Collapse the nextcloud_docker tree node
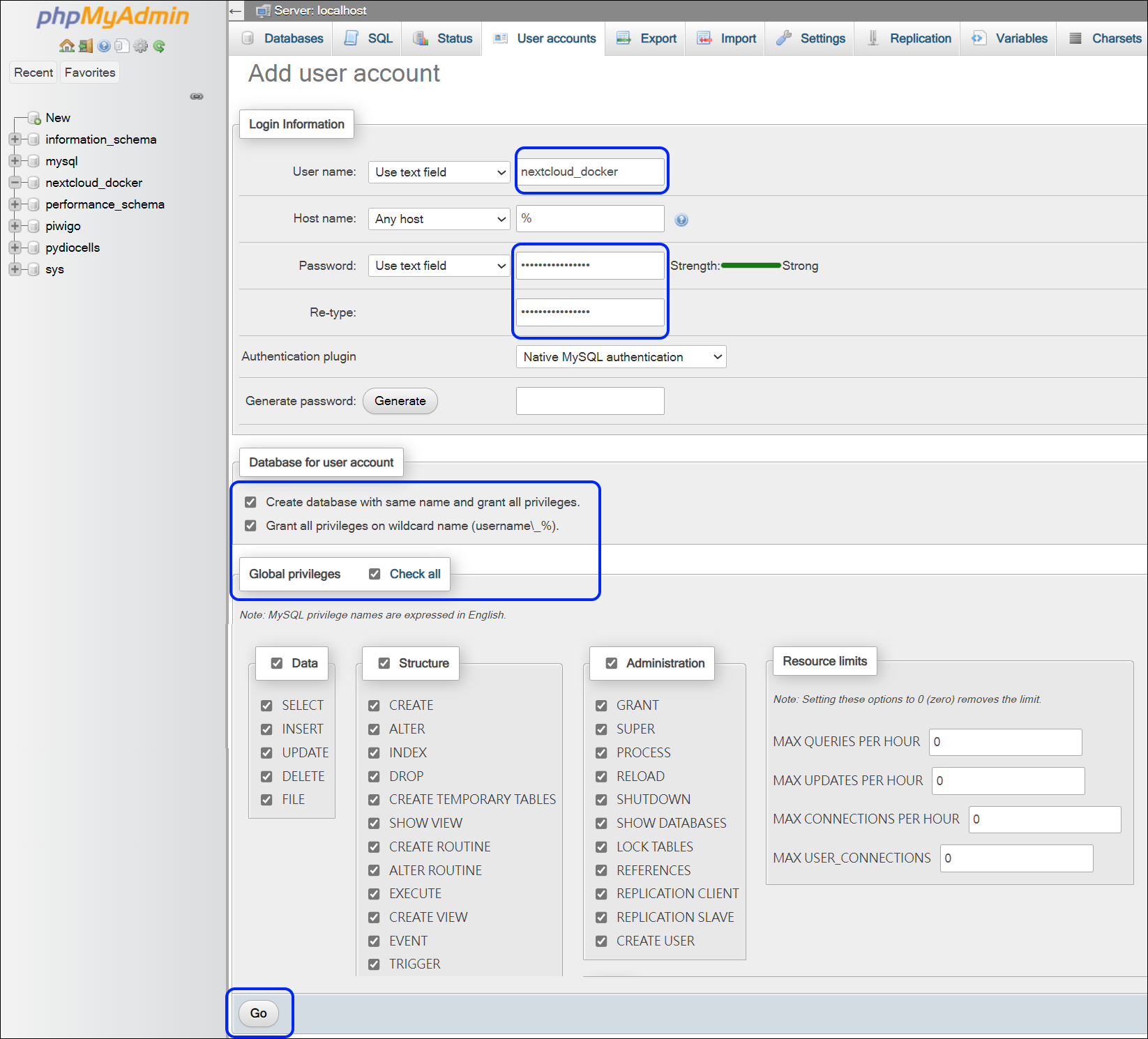The height and width of the screenshot is (1039, 1148). (15, 183)
